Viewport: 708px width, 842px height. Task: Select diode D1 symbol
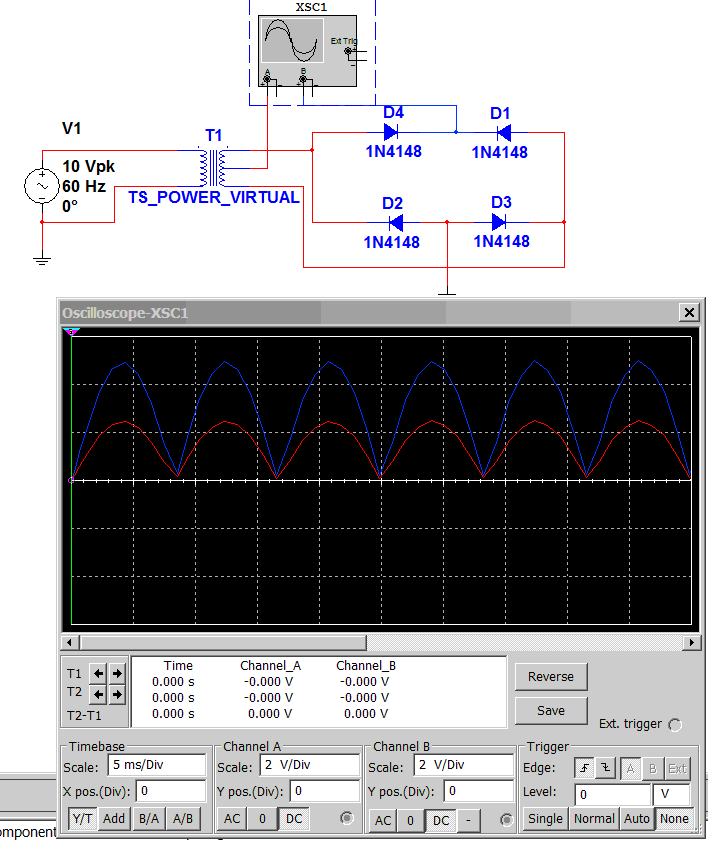point(503,132)
